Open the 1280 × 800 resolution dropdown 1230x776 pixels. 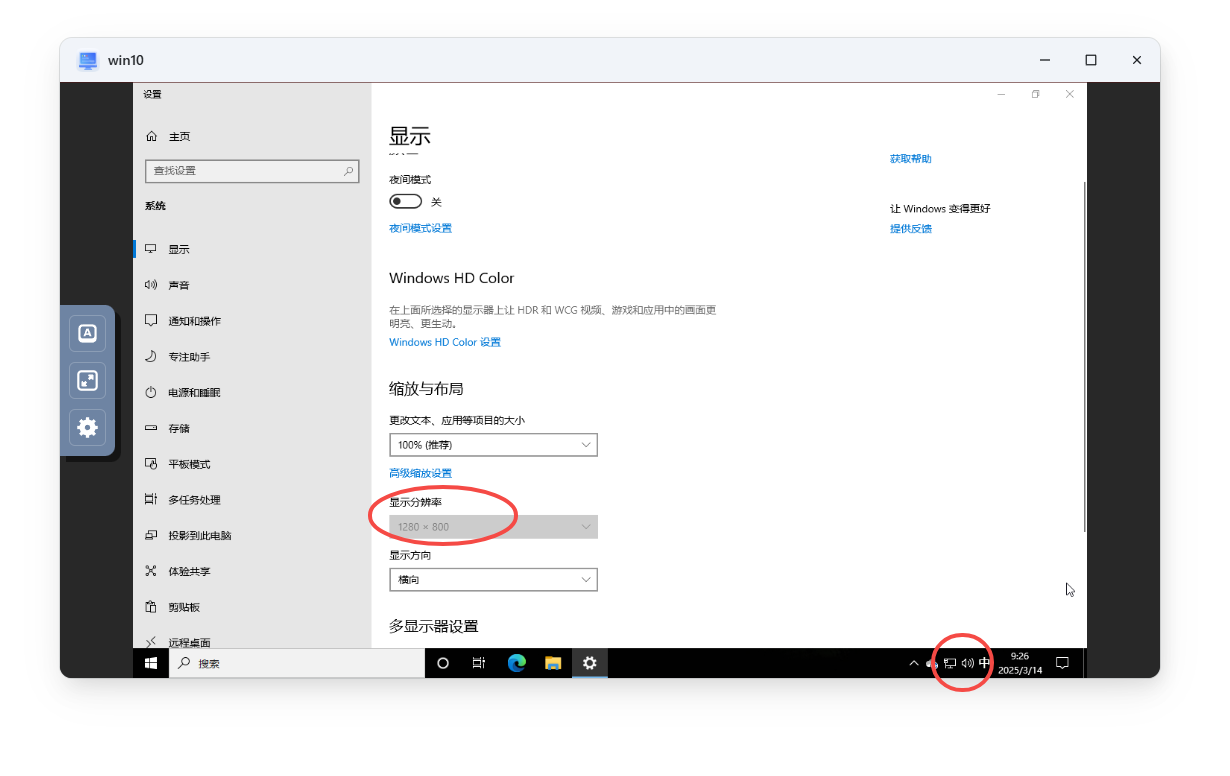pyautogui.click(x=493, y=526)
